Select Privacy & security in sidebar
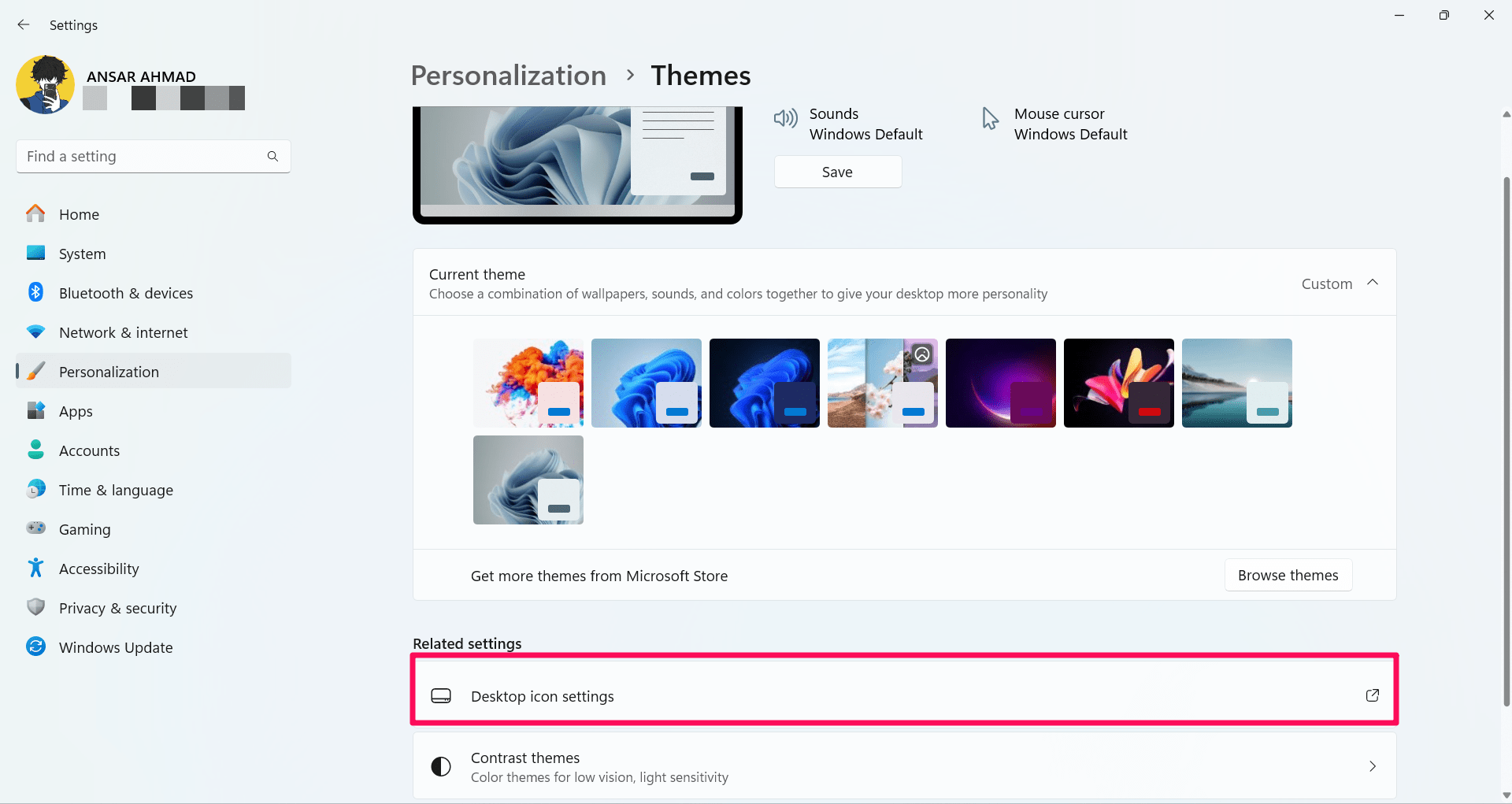The height and width of the screenshot is (804, 1512). pyautogui.click(x=117, y=608)
